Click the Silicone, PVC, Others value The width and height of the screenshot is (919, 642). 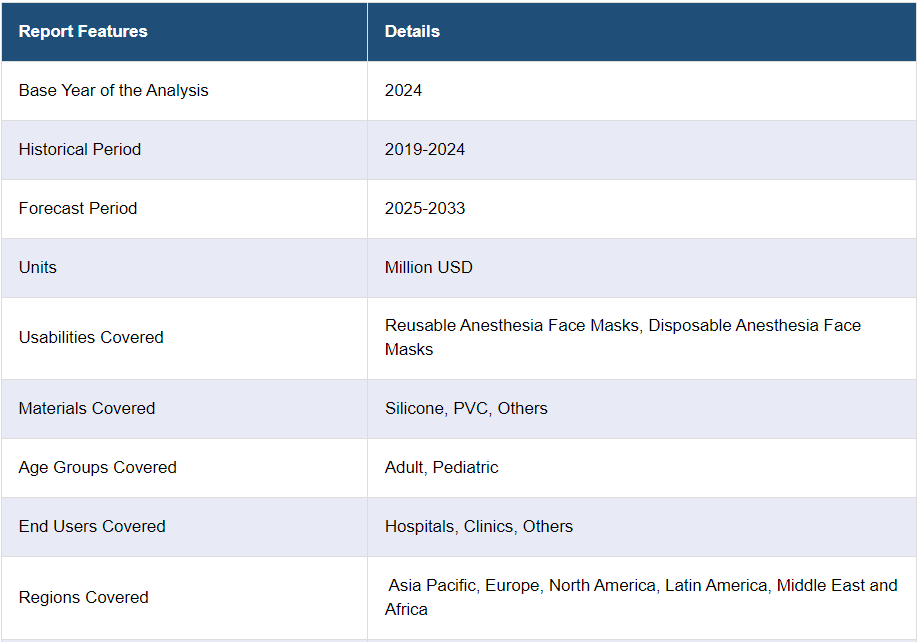click(466, 408)
